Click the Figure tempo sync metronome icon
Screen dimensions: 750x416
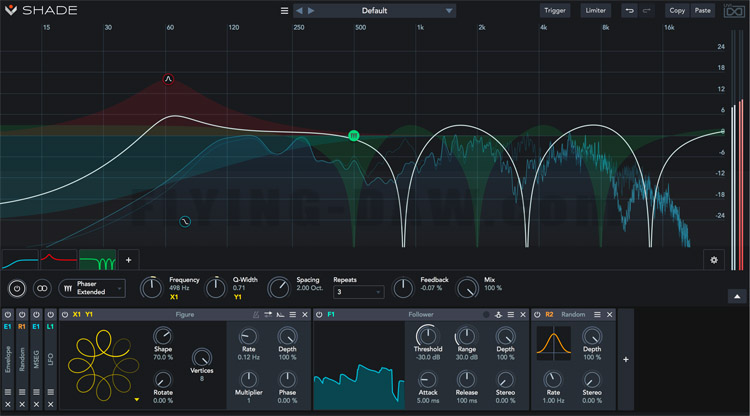(x=256, y=315)
